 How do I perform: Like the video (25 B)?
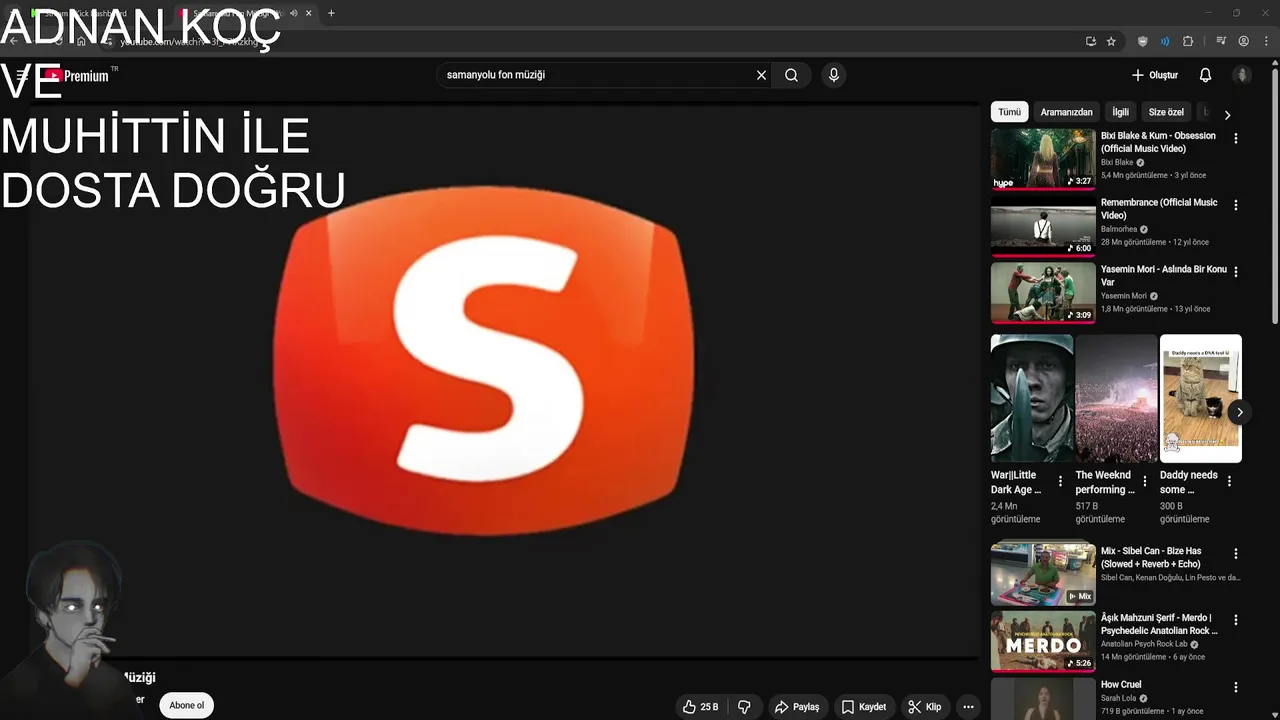[701, 706]
